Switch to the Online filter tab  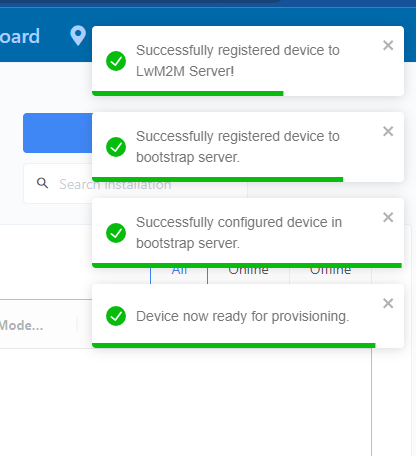coord(248,275)
